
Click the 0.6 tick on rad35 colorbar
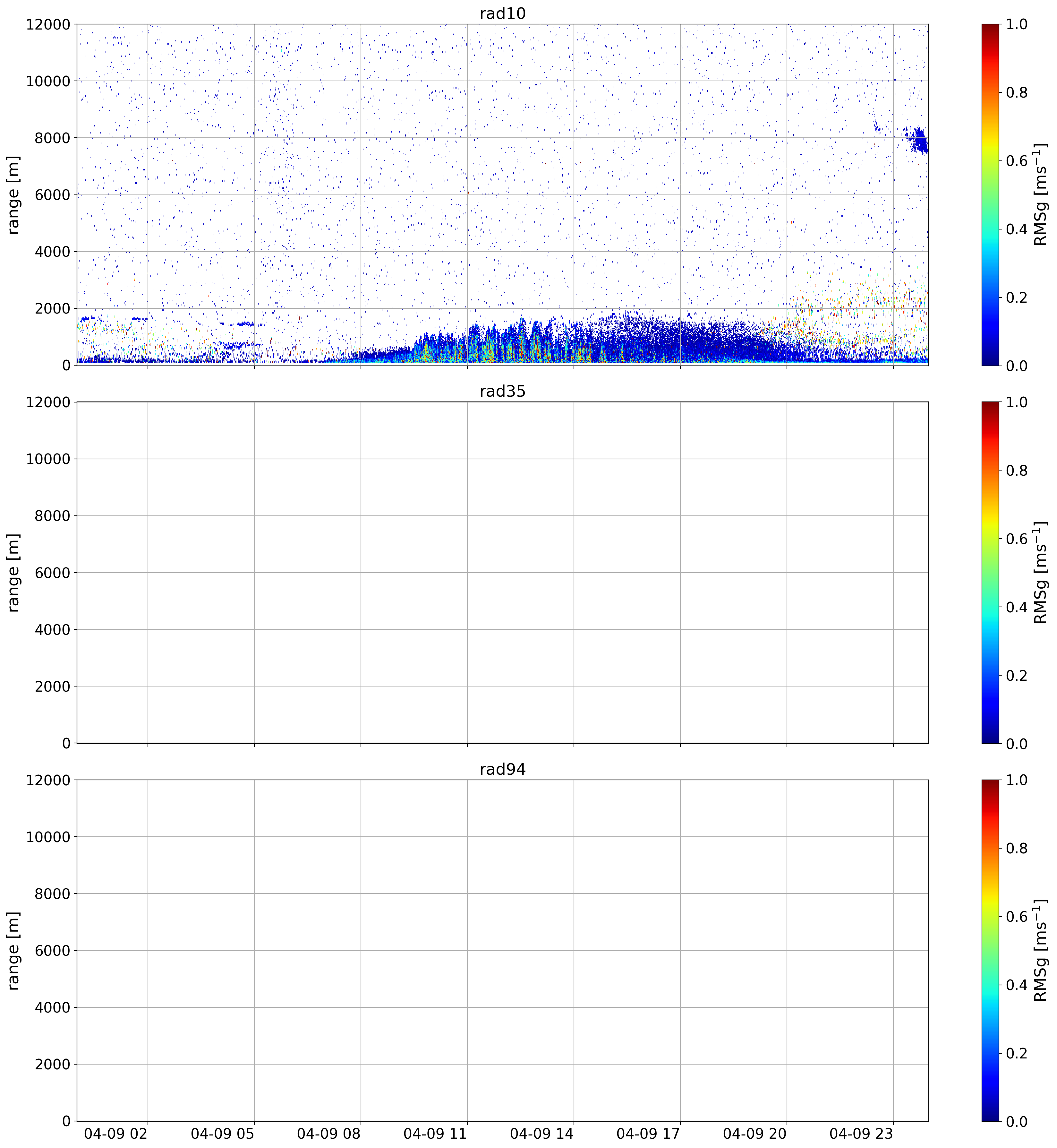pyautogui.click(x=1016, y=539)
